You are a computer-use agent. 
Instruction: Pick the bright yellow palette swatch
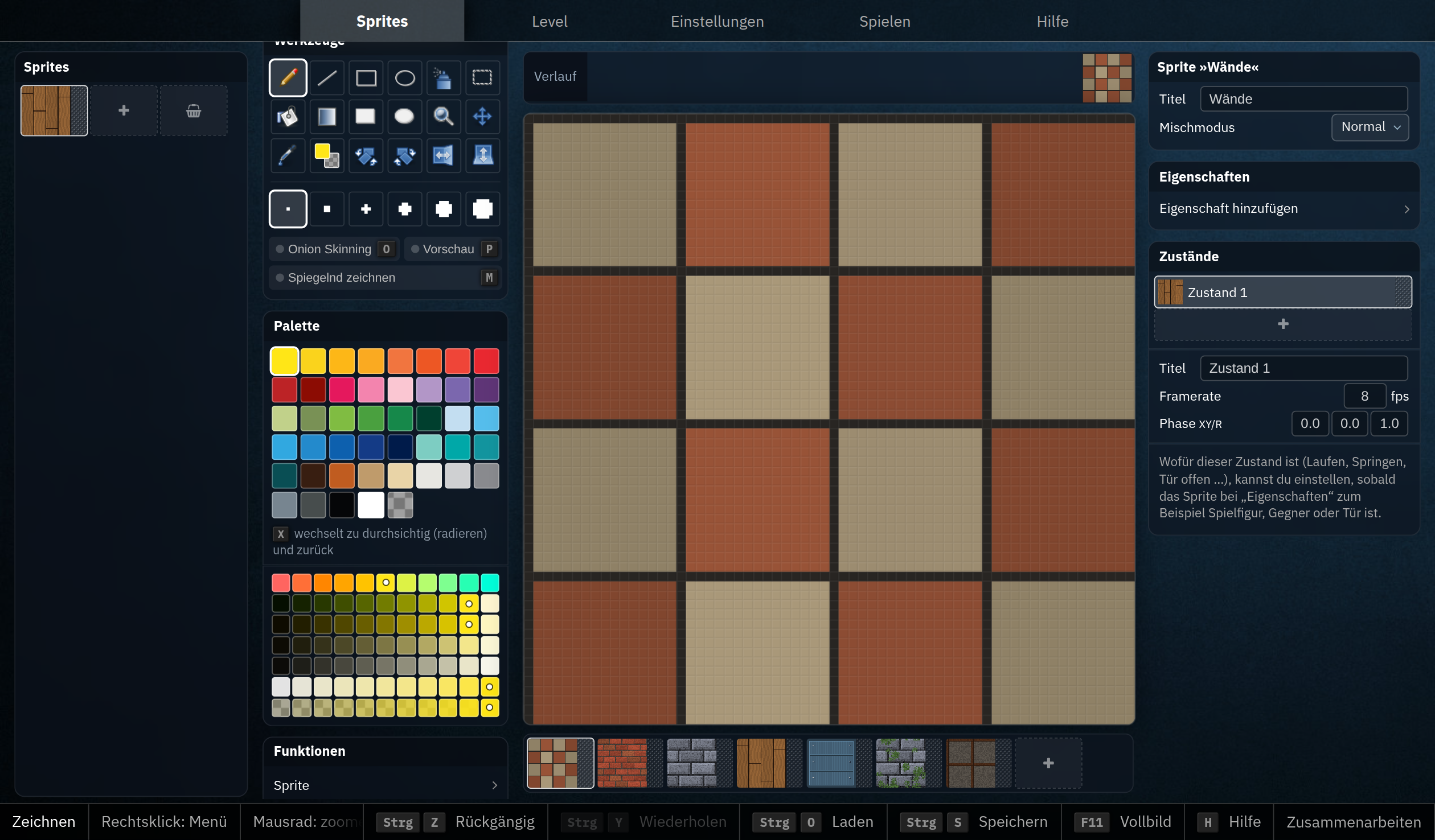(x=284, y=361)
